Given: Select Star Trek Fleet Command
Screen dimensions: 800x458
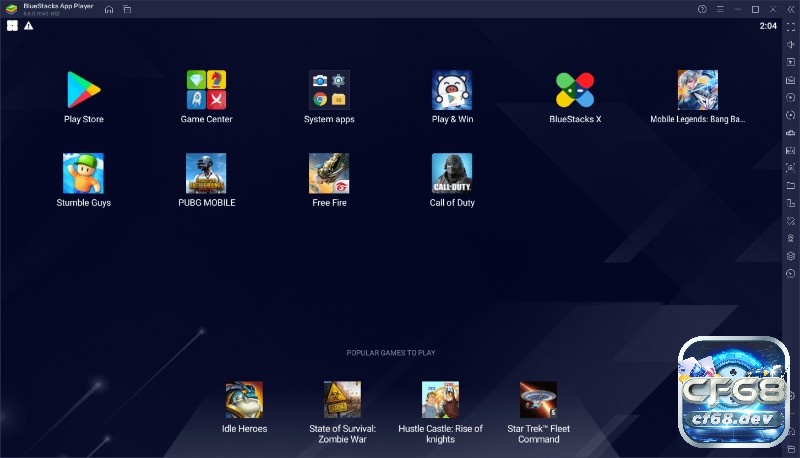Looking at the screenshot, I should pyautogui.click(x=538, y=399).
